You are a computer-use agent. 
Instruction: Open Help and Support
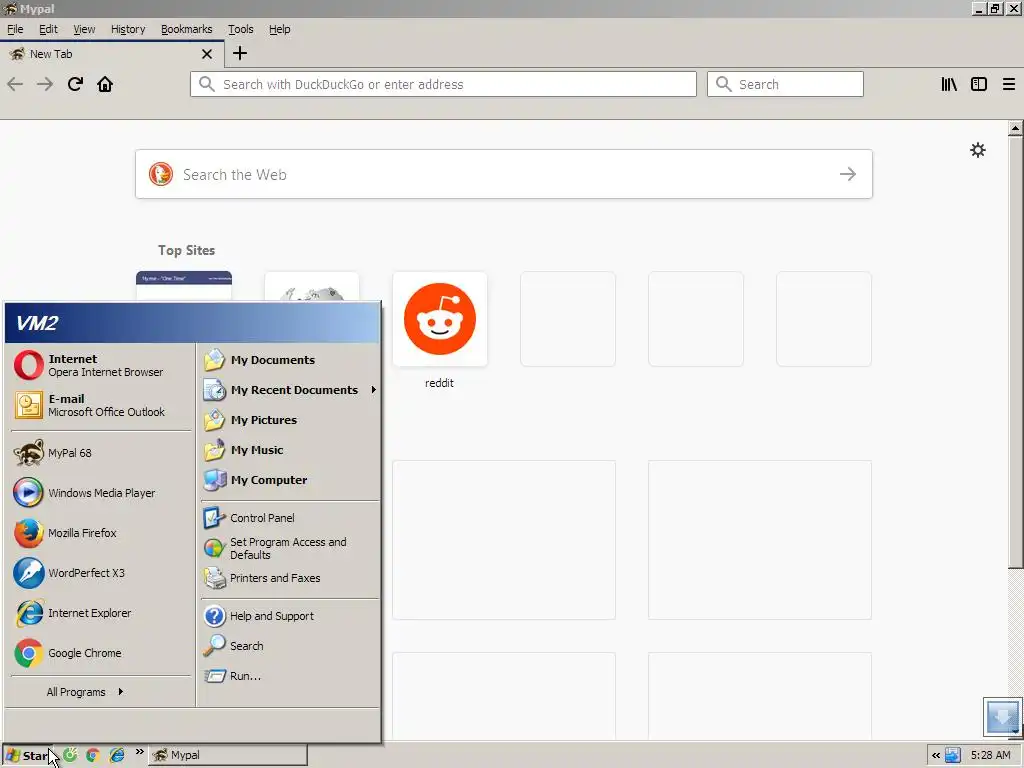pyautogui.click(x=289, y=616)
